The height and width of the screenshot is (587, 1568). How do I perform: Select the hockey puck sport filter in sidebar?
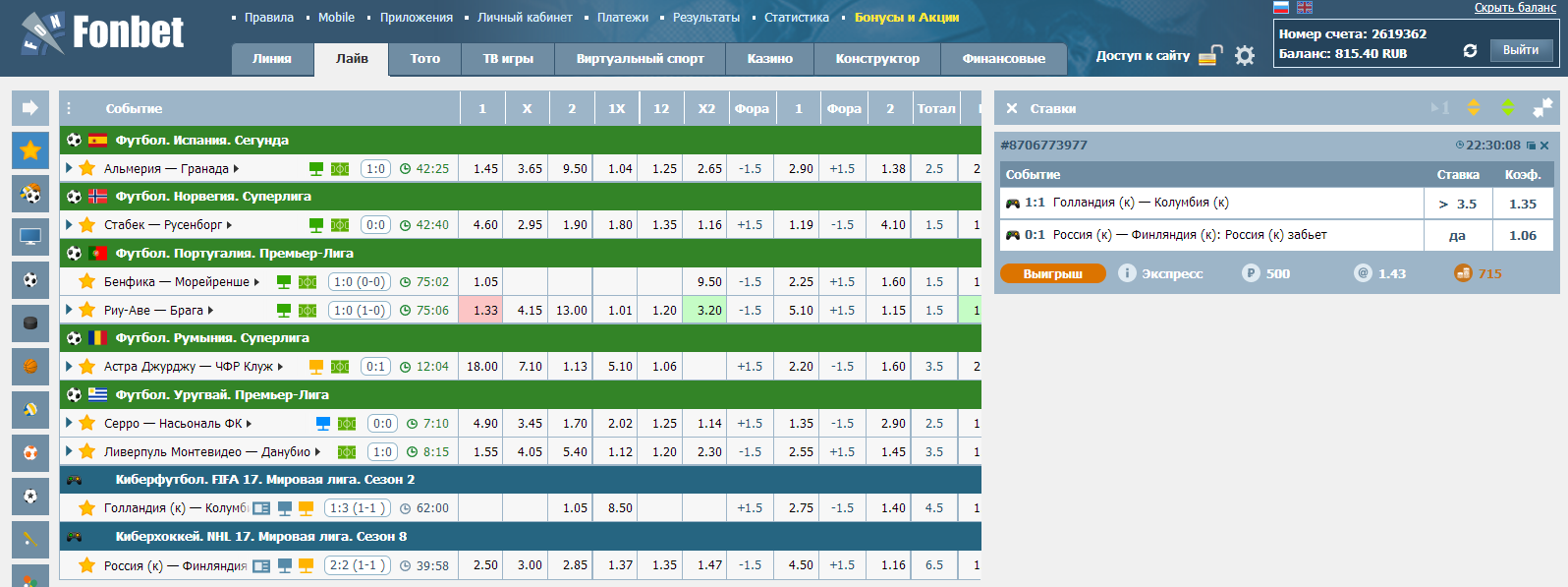pyautogui.click(x=30, y=323)
